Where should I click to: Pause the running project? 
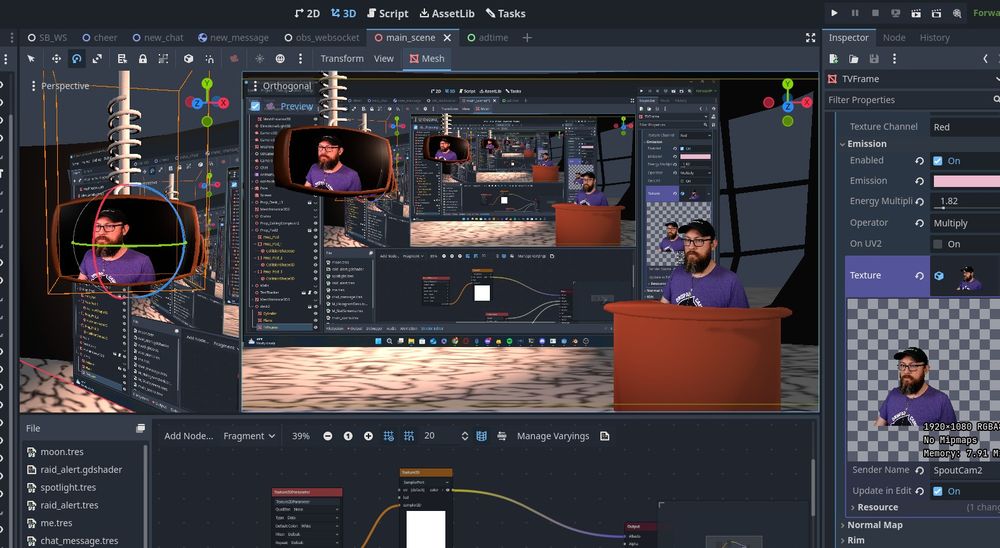pos(855,13)
